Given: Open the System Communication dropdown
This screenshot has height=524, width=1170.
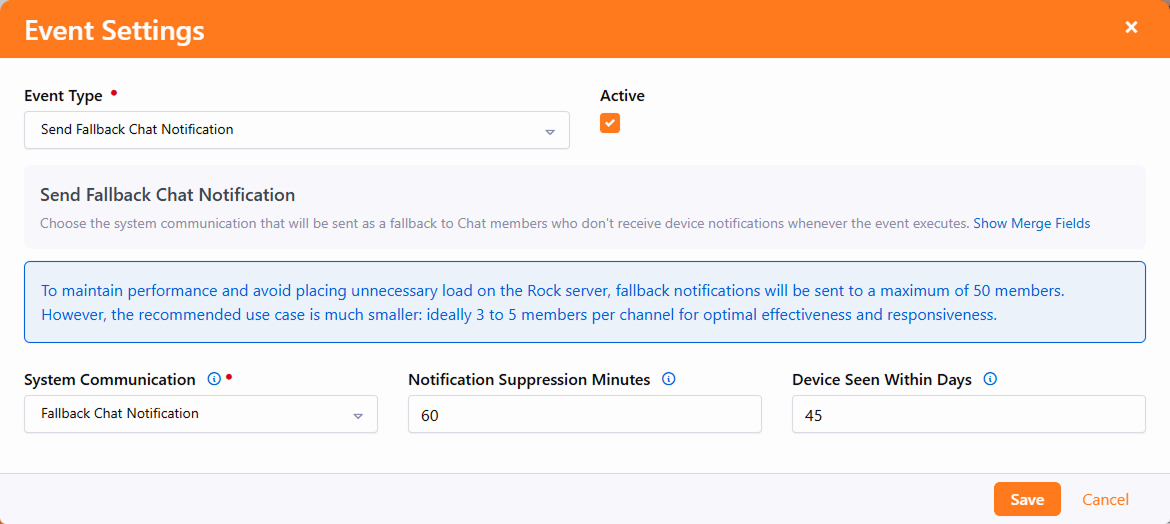Looking at the screenshot, I should click(x=200, y=414).
